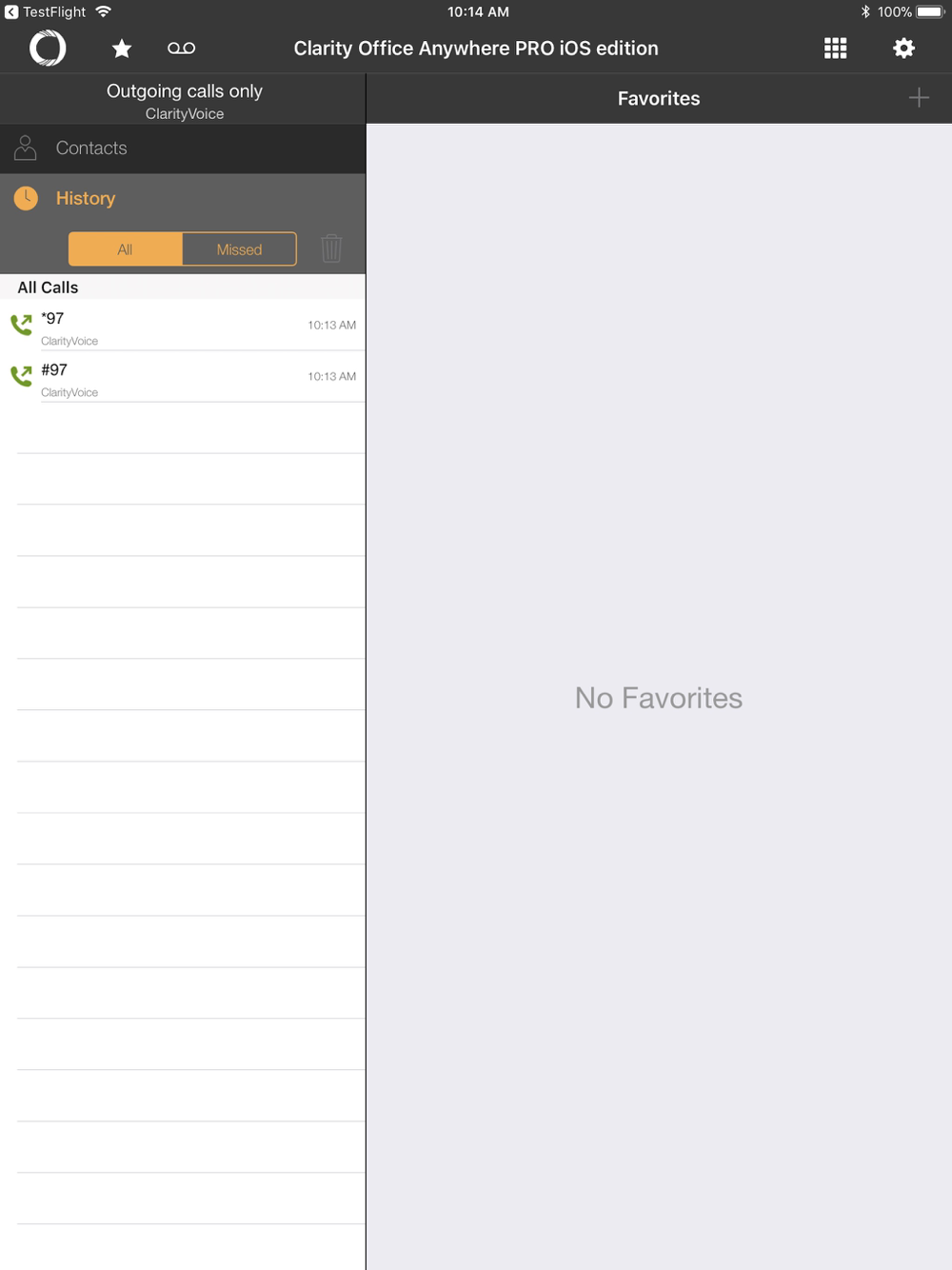Open the Contacts section

183,149
